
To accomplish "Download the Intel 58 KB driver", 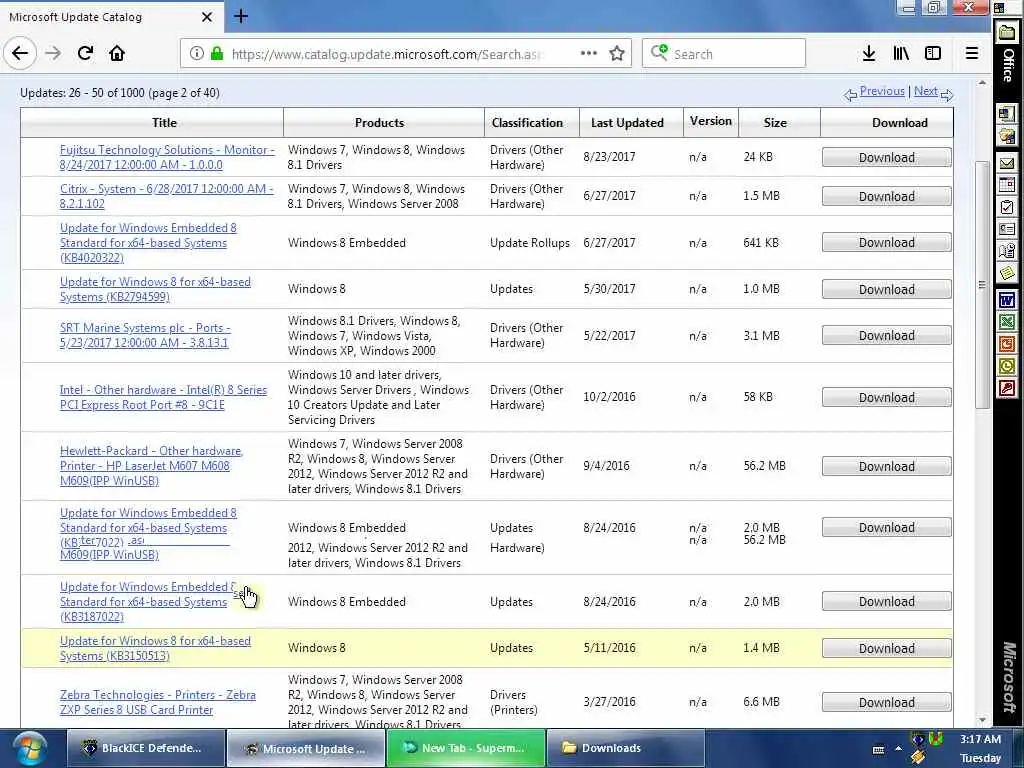I will tap(886, 397).
